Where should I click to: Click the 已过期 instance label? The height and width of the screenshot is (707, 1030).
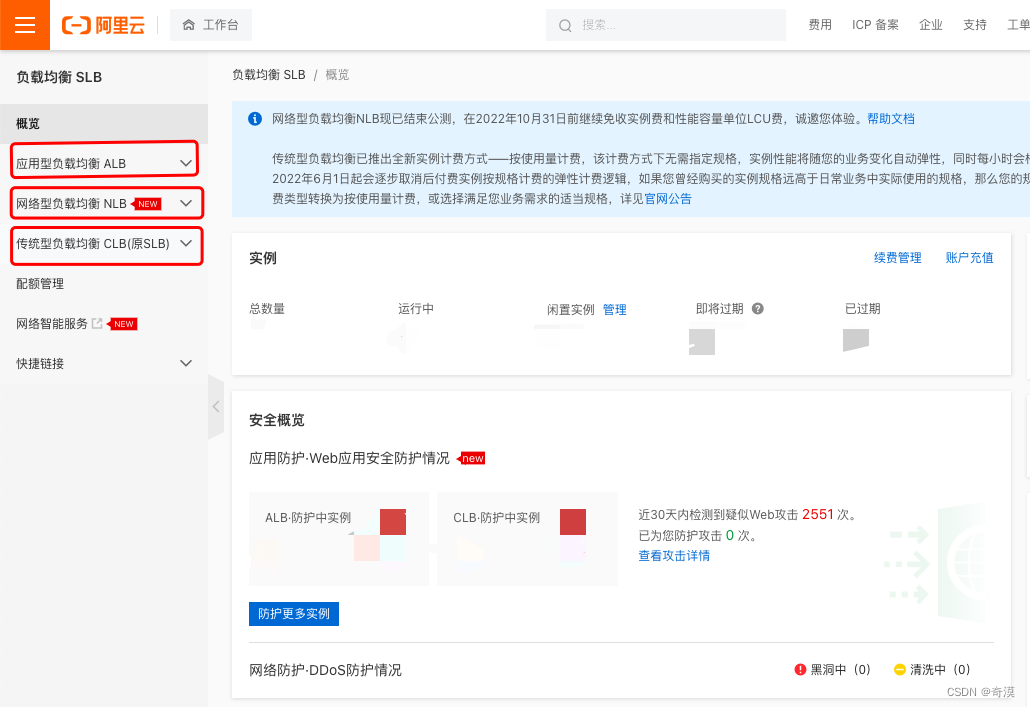tap(862, 309)
